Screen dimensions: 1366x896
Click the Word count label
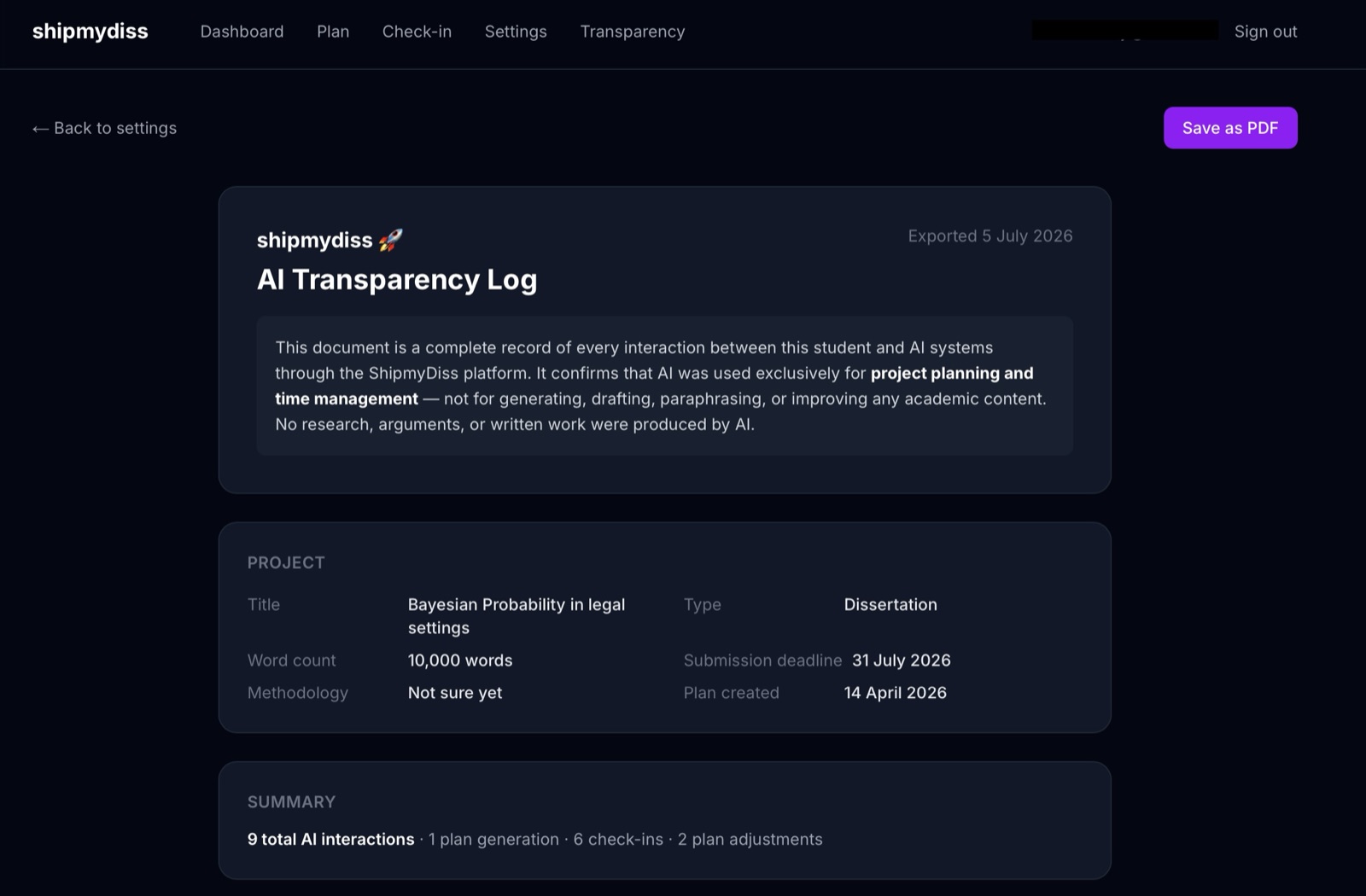point(292,660)
